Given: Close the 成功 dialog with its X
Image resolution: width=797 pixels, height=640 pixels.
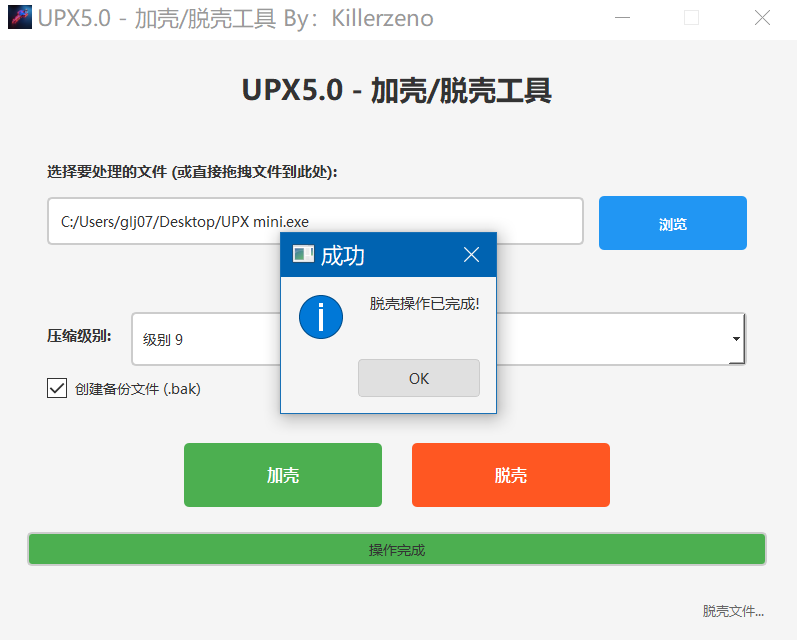Looking at the screenshot, I should tap(472, 255).
